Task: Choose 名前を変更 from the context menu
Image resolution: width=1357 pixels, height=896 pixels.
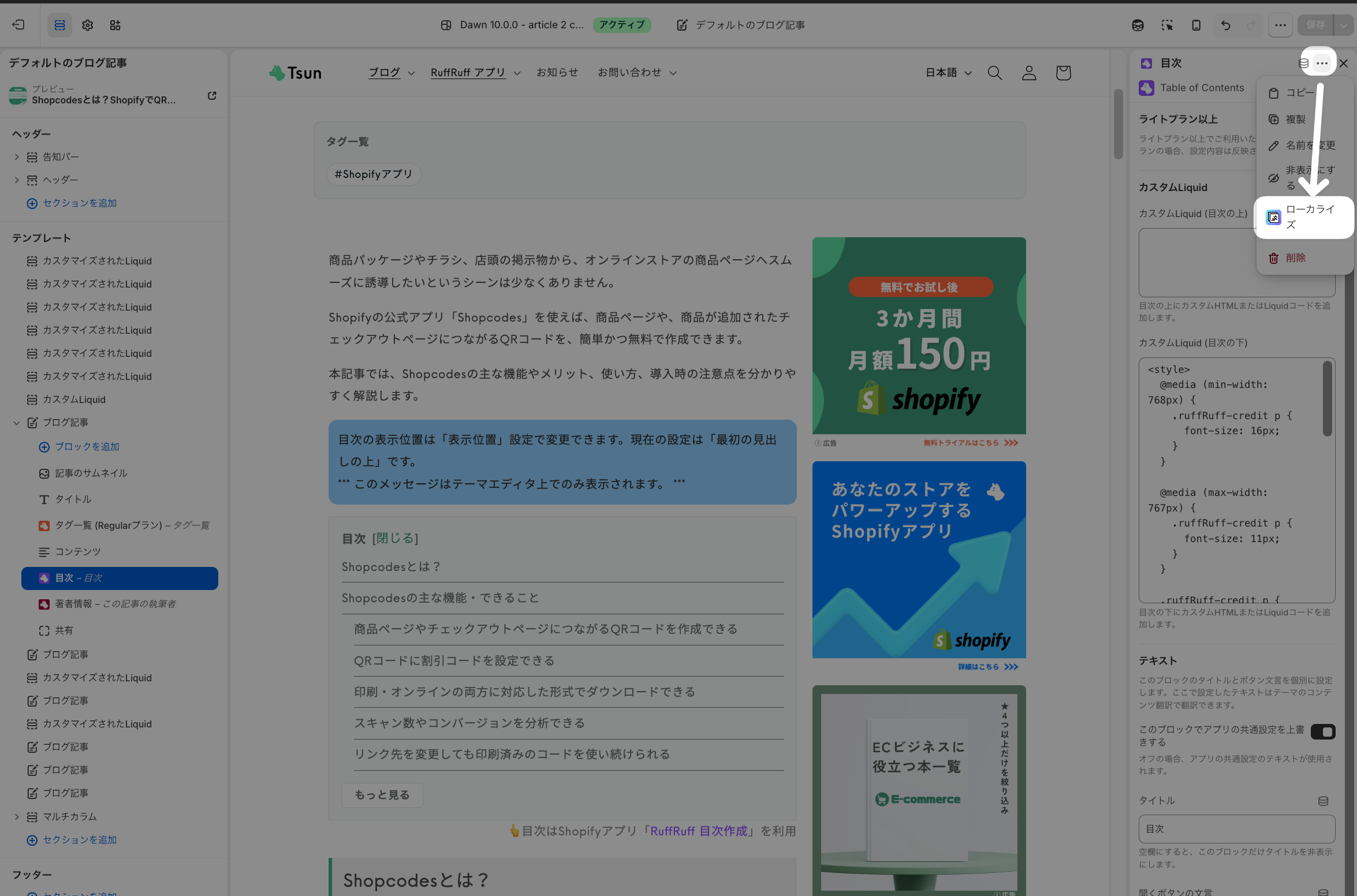Action: (x=1304, y=145)
